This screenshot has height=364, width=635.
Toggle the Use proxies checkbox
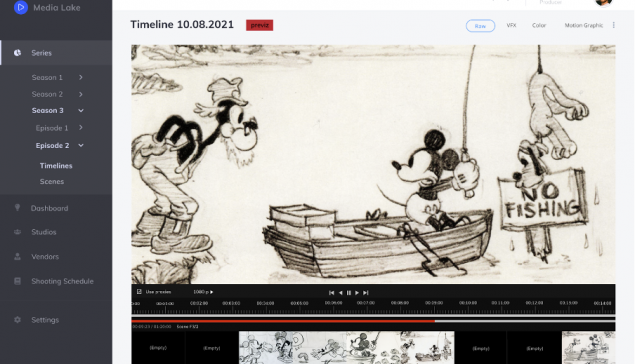[139, 292]
